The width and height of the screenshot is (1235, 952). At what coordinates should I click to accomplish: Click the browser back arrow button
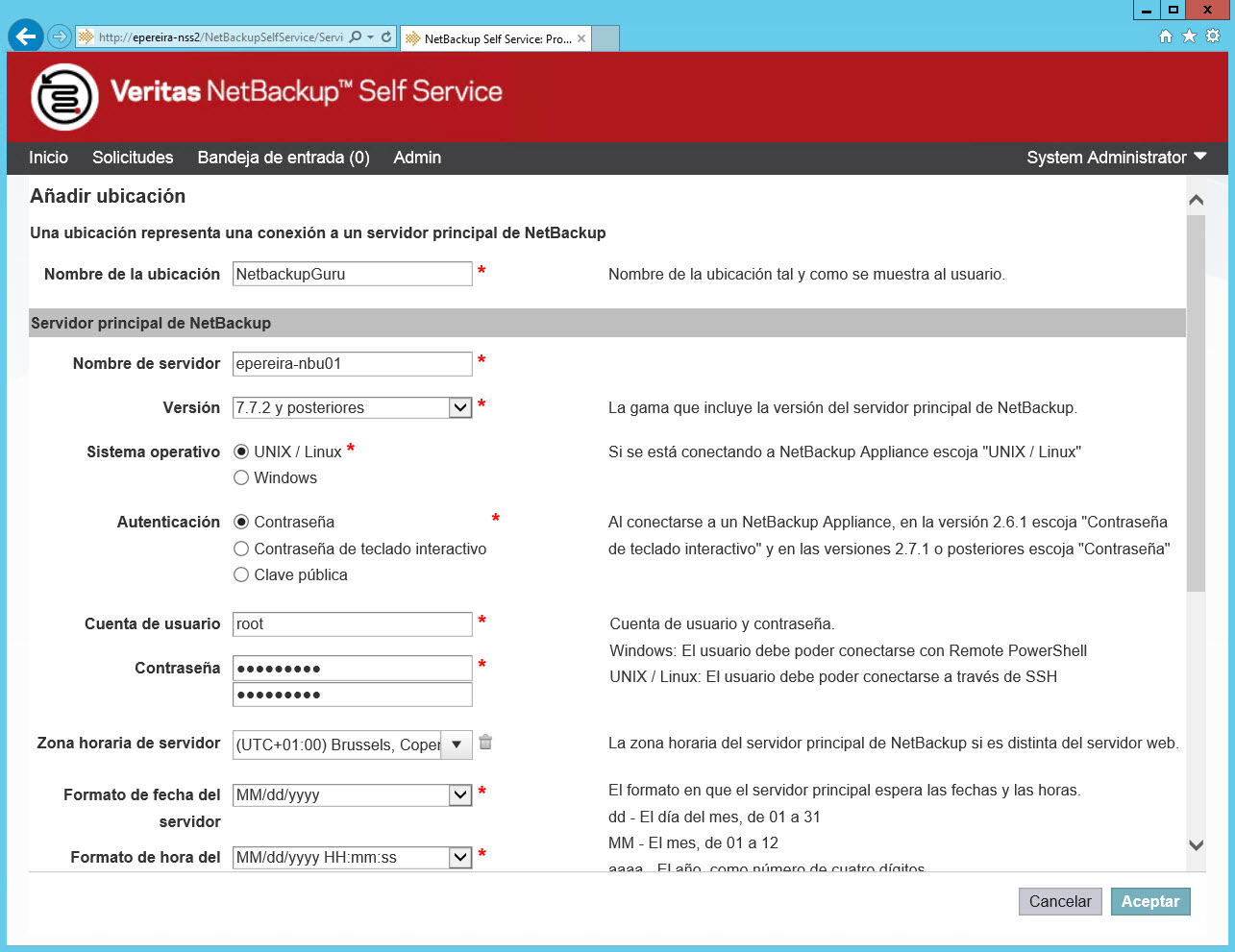pyautogui.click(x=26, y=37)
